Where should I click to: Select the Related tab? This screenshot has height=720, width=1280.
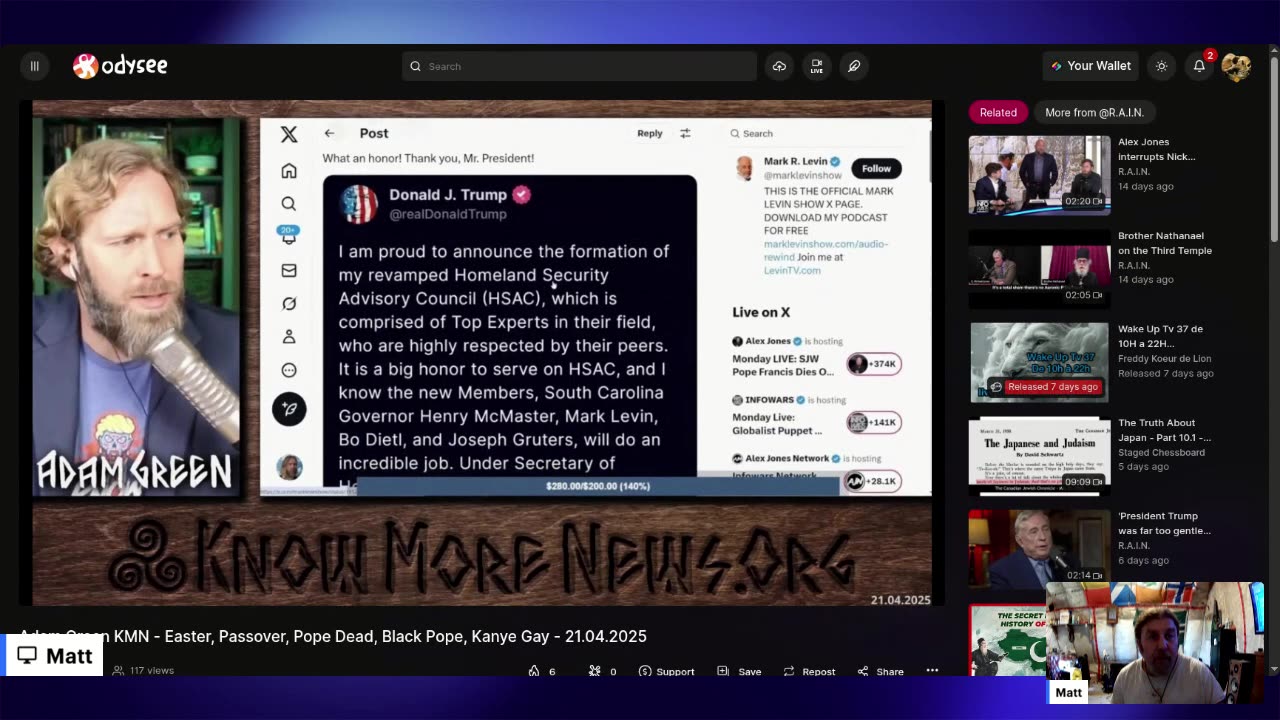click(x=998, y=112)
